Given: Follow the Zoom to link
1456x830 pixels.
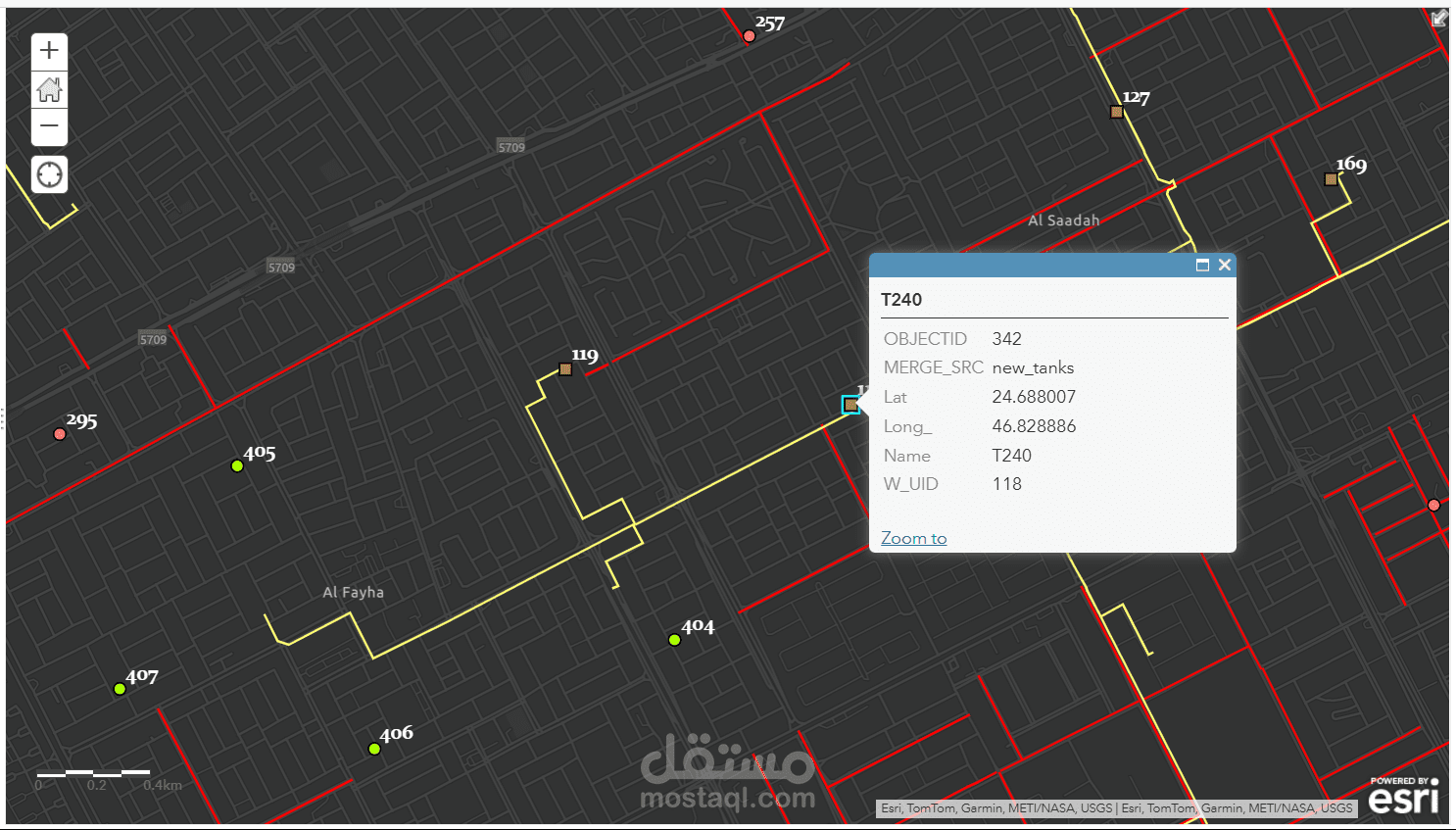Looking at the screenshot, I should click(913, 538).
